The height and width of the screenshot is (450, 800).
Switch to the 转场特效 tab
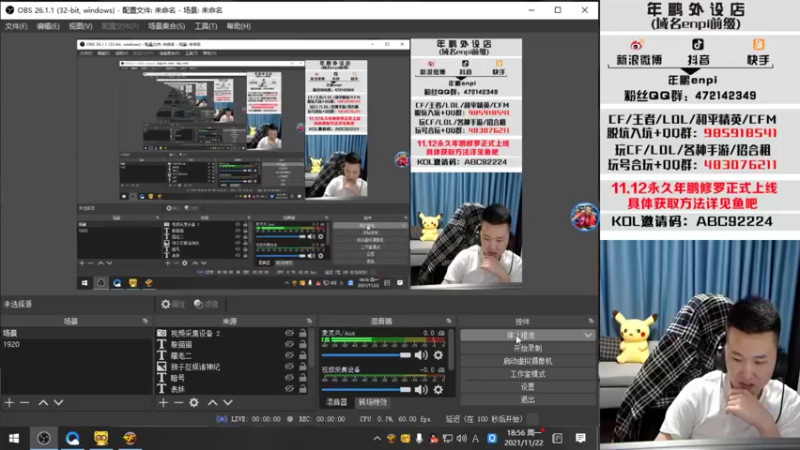(372, 402)
